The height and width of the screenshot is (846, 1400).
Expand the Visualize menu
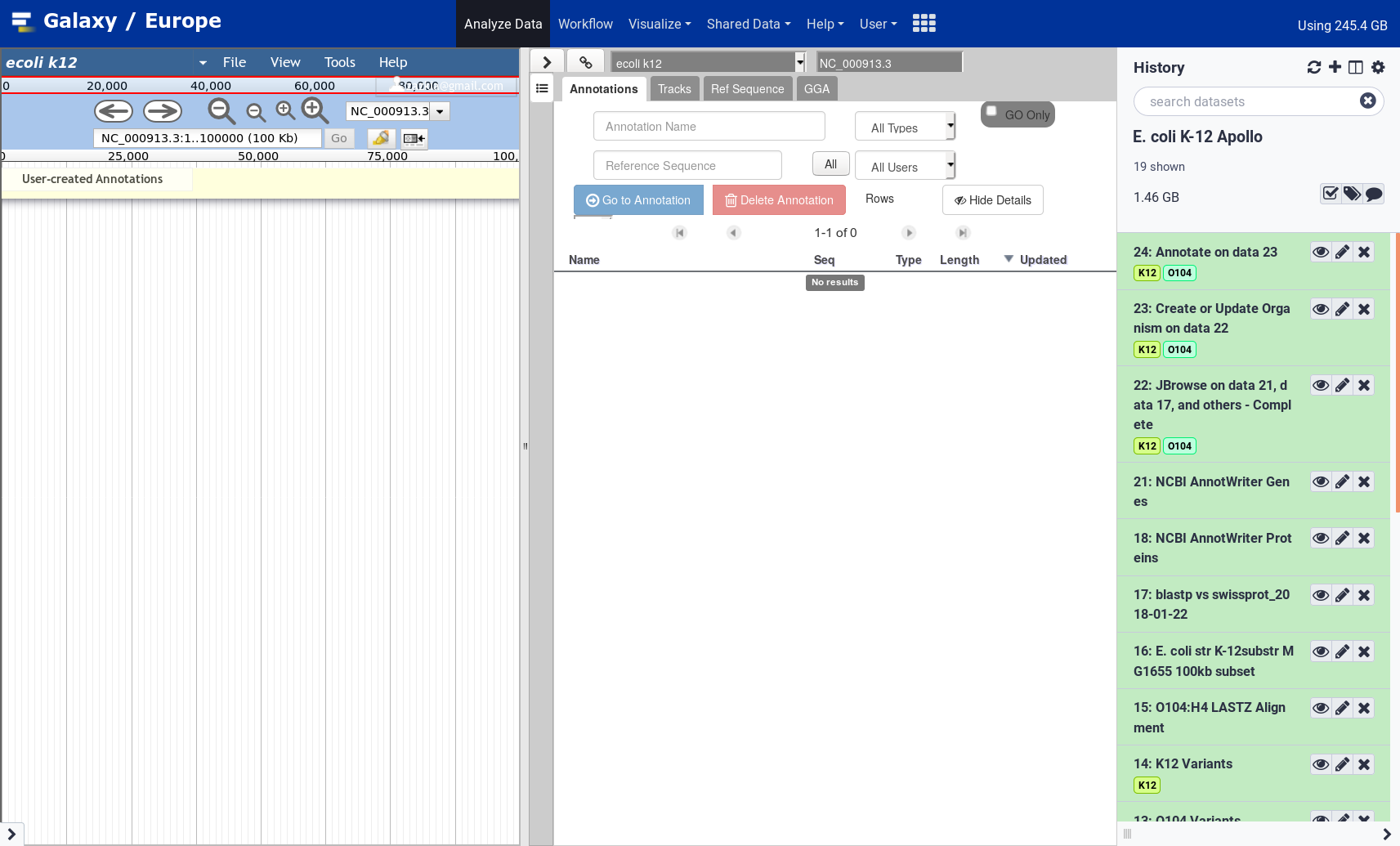tap(660, 24)
